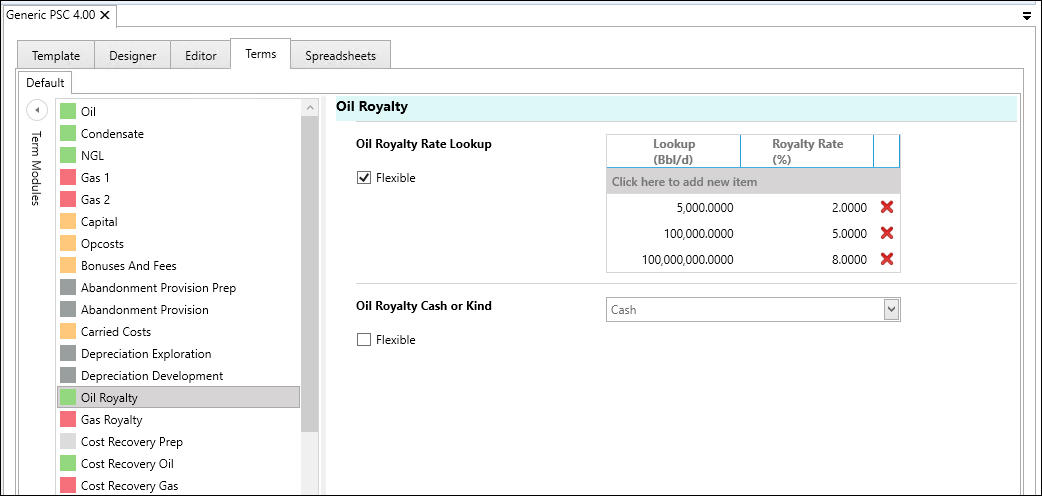This screenshot has height=496, width=1042.
Task: Open the Spreadsheets tab
Action: (x=340, y=56)
